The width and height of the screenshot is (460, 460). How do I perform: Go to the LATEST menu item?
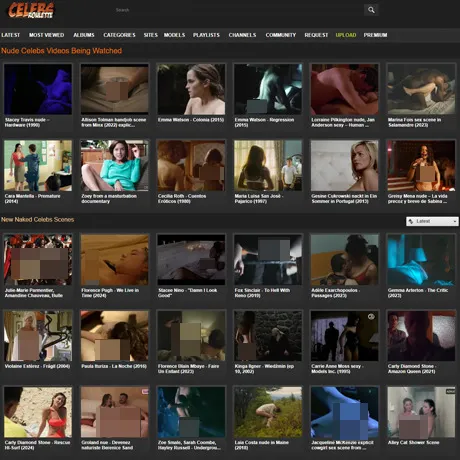click(x=11, y=35)
